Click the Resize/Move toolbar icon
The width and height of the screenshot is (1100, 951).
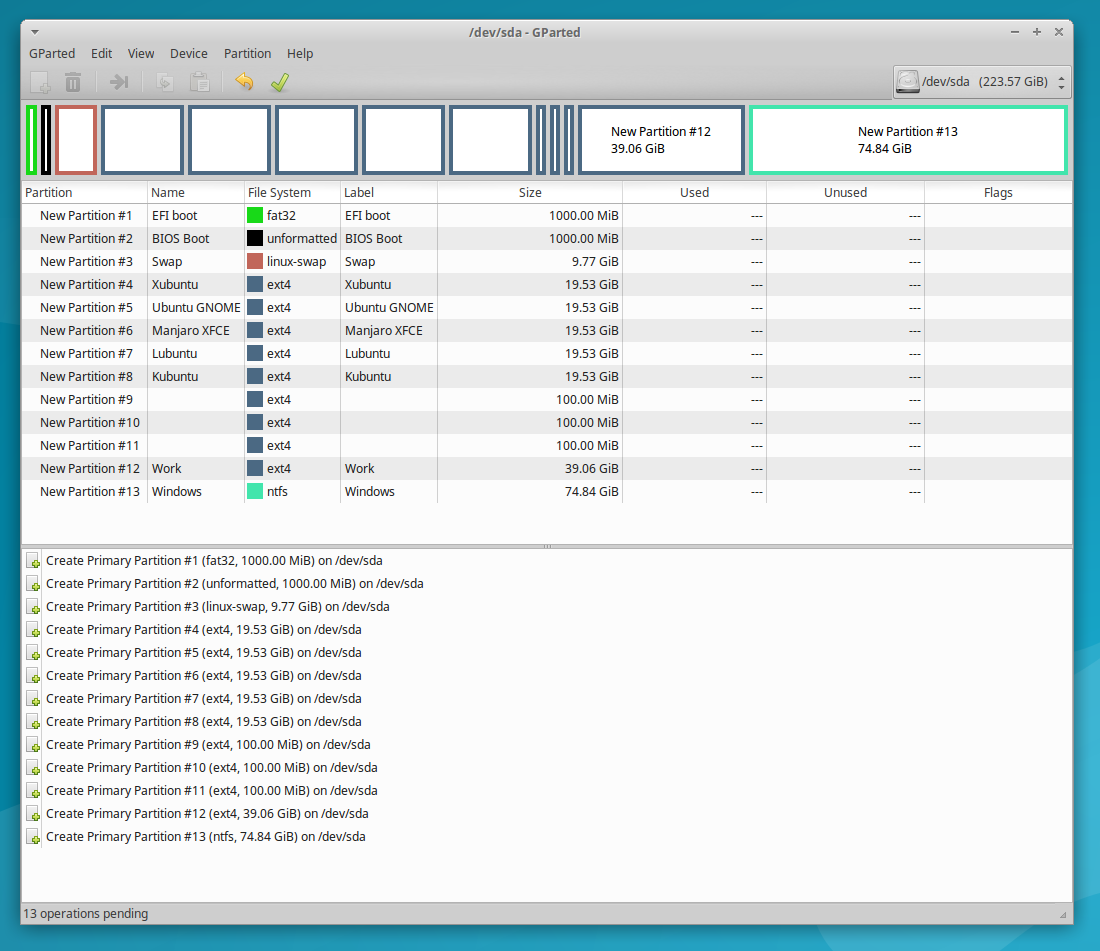(119, 83)
